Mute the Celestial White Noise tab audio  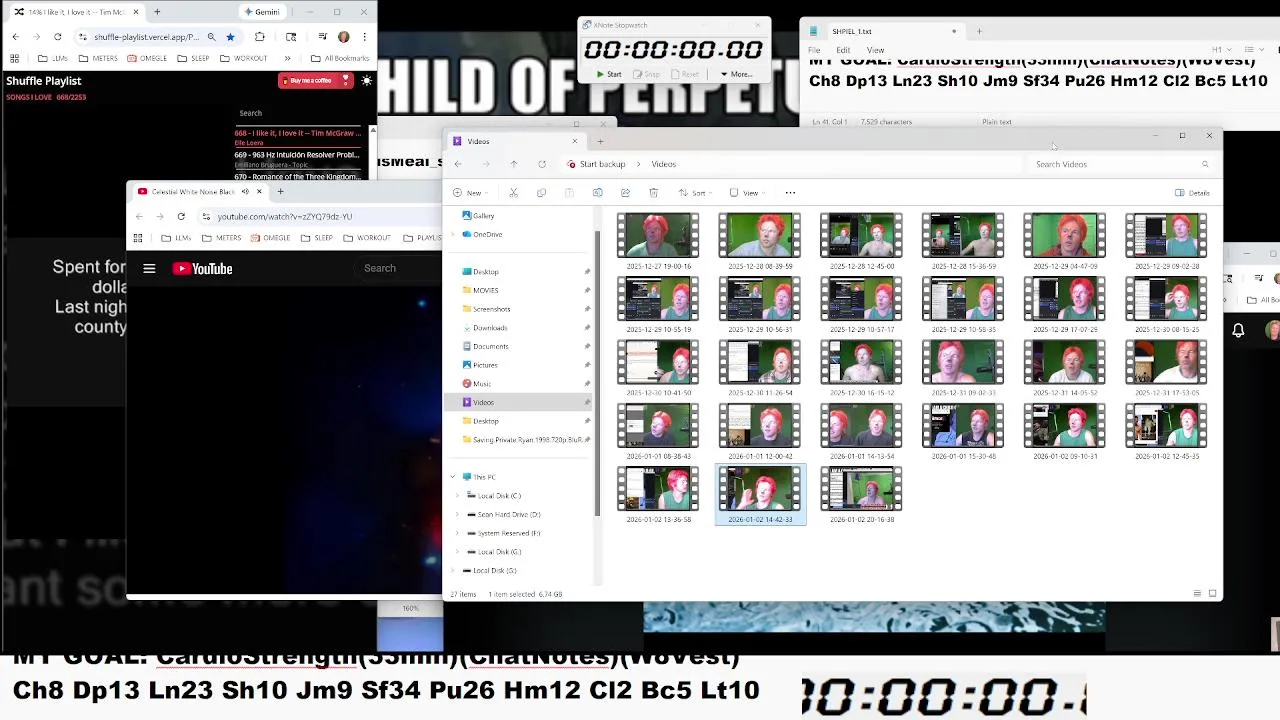[245, 191]
